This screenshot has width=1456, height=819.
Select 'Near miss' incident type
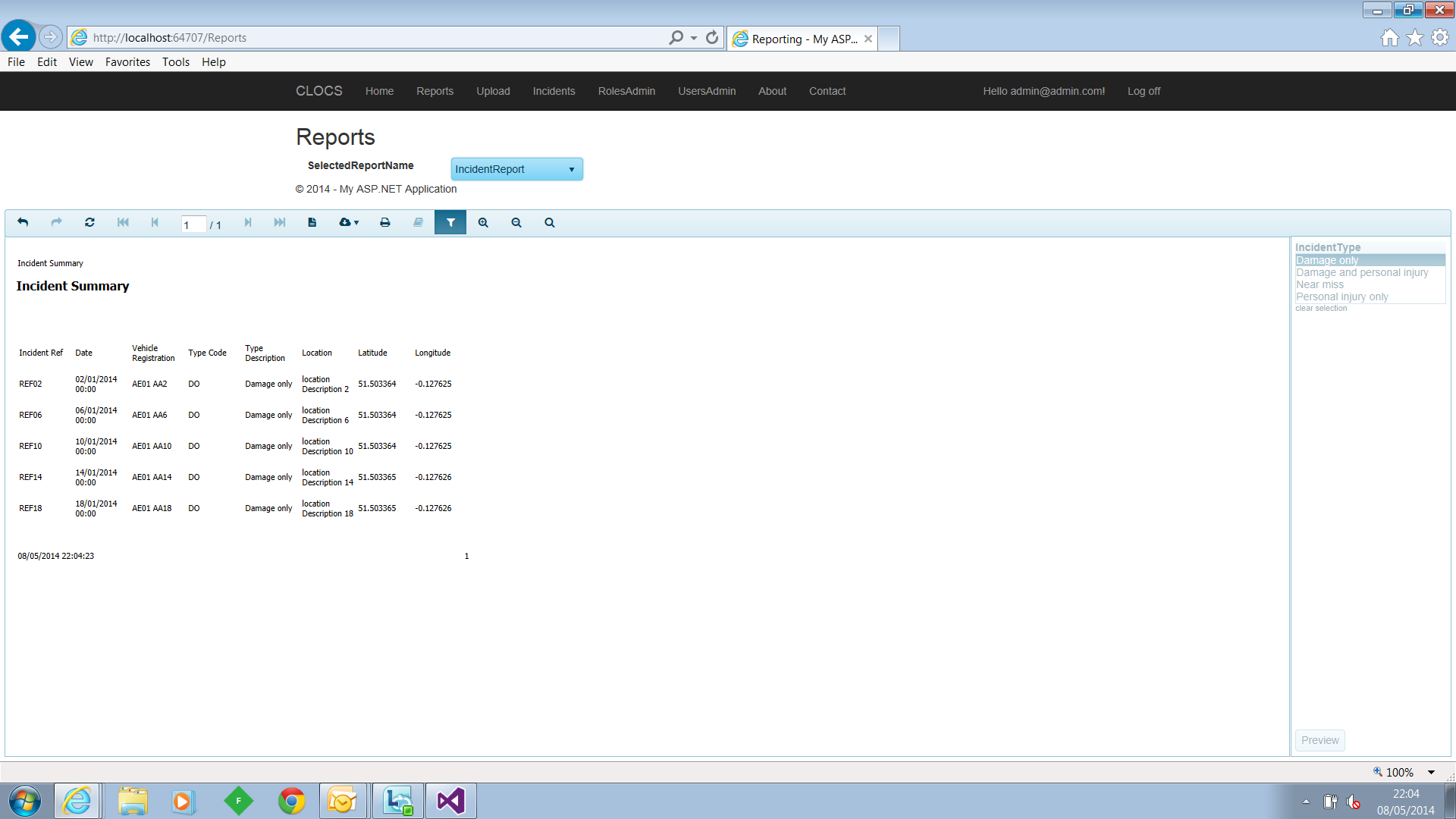(x=1319, y=284)
